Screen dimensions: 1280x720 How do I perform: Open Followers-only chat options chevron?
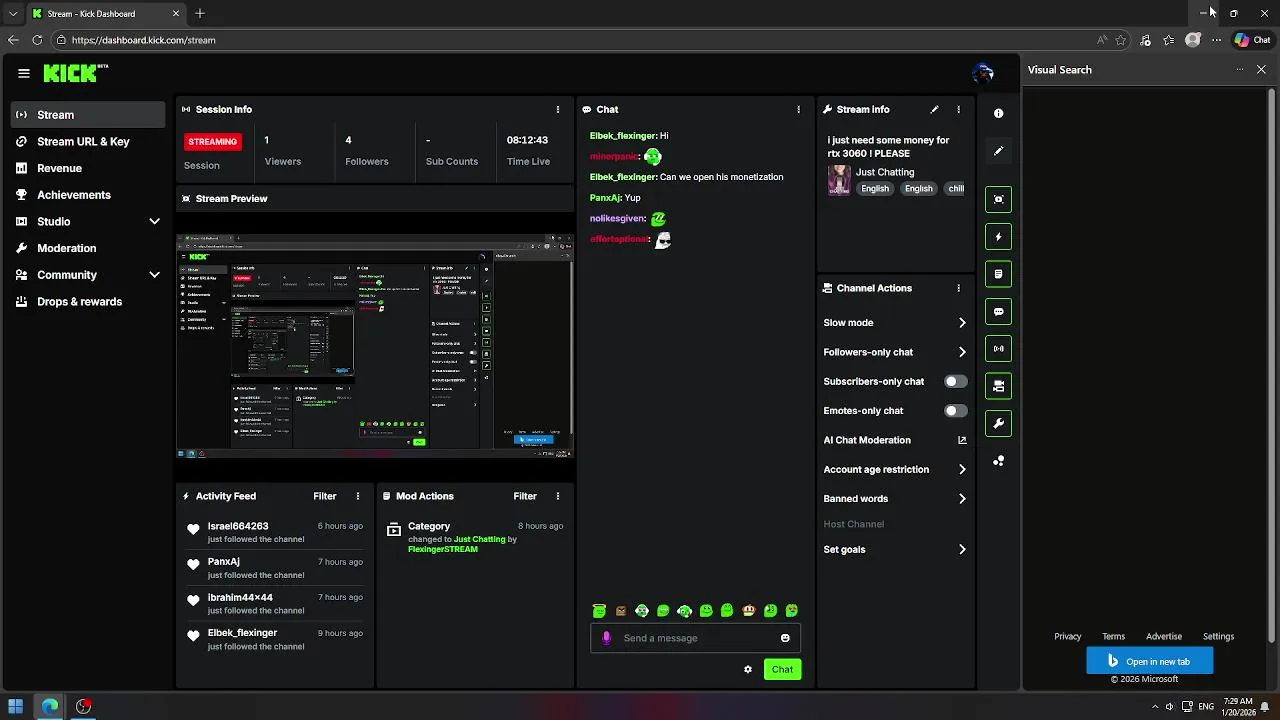click(962, 352)
